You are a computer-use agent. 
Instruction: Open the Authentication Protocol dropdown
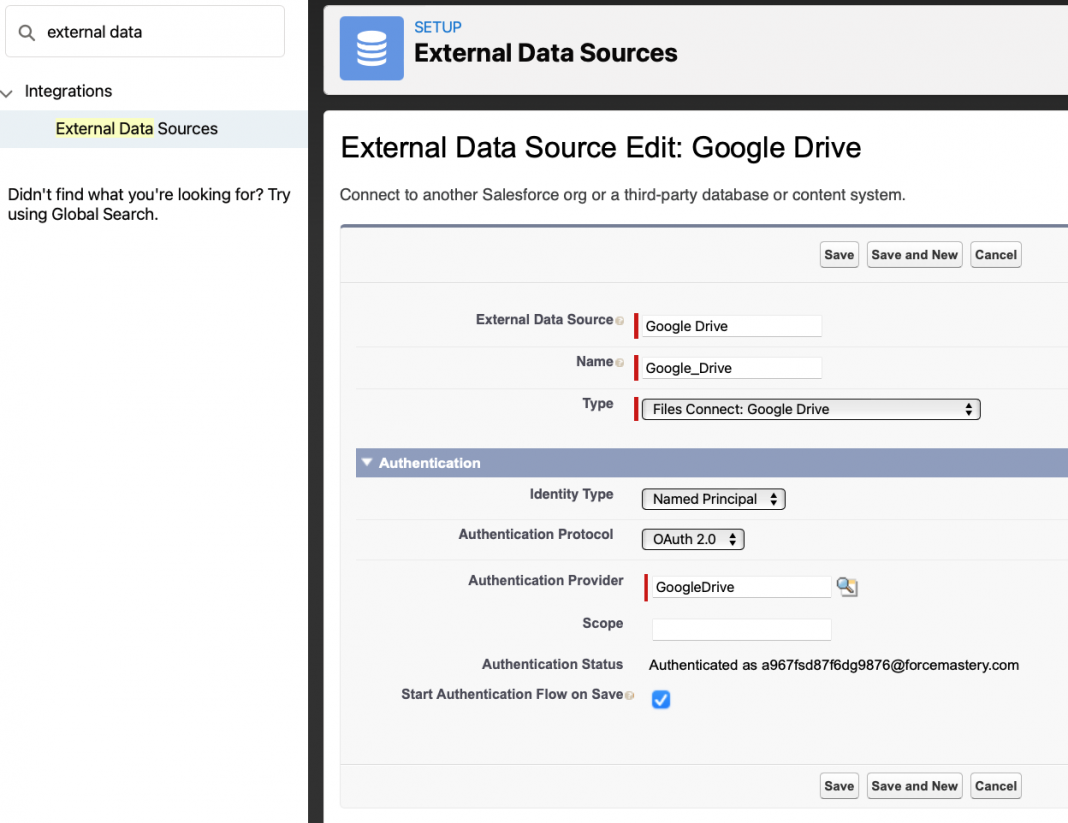pos(693,540)
